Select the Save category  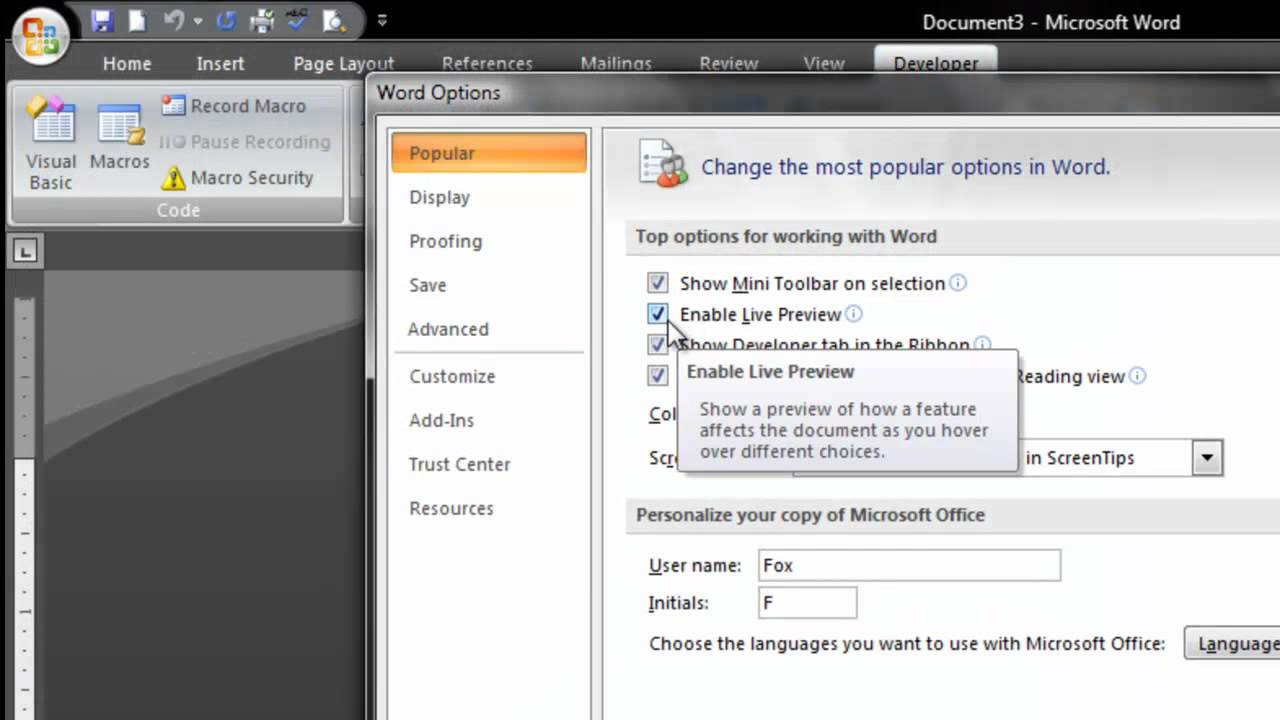[489, 285]
